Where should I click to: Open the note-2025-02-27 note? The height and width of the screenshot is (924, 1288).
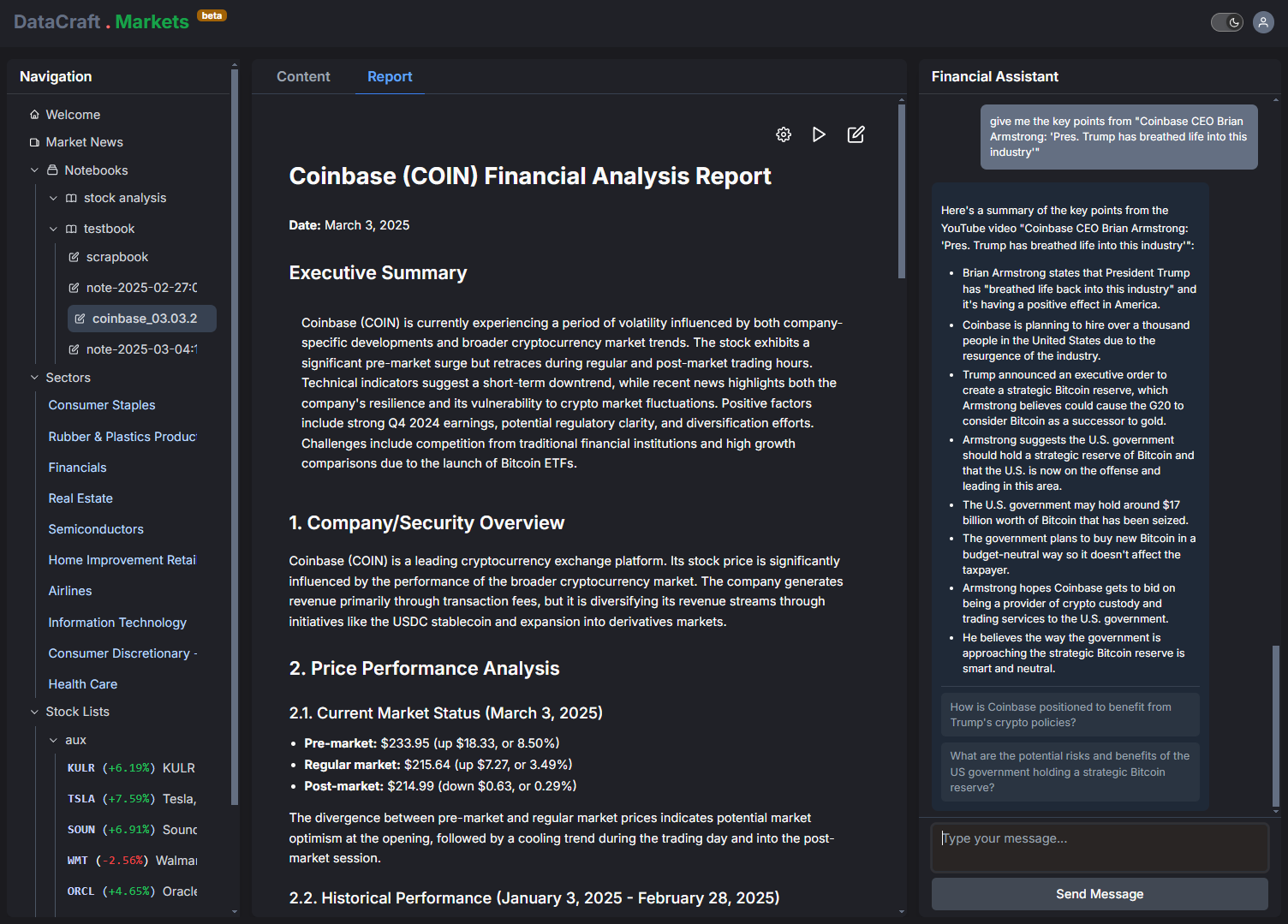141,288
